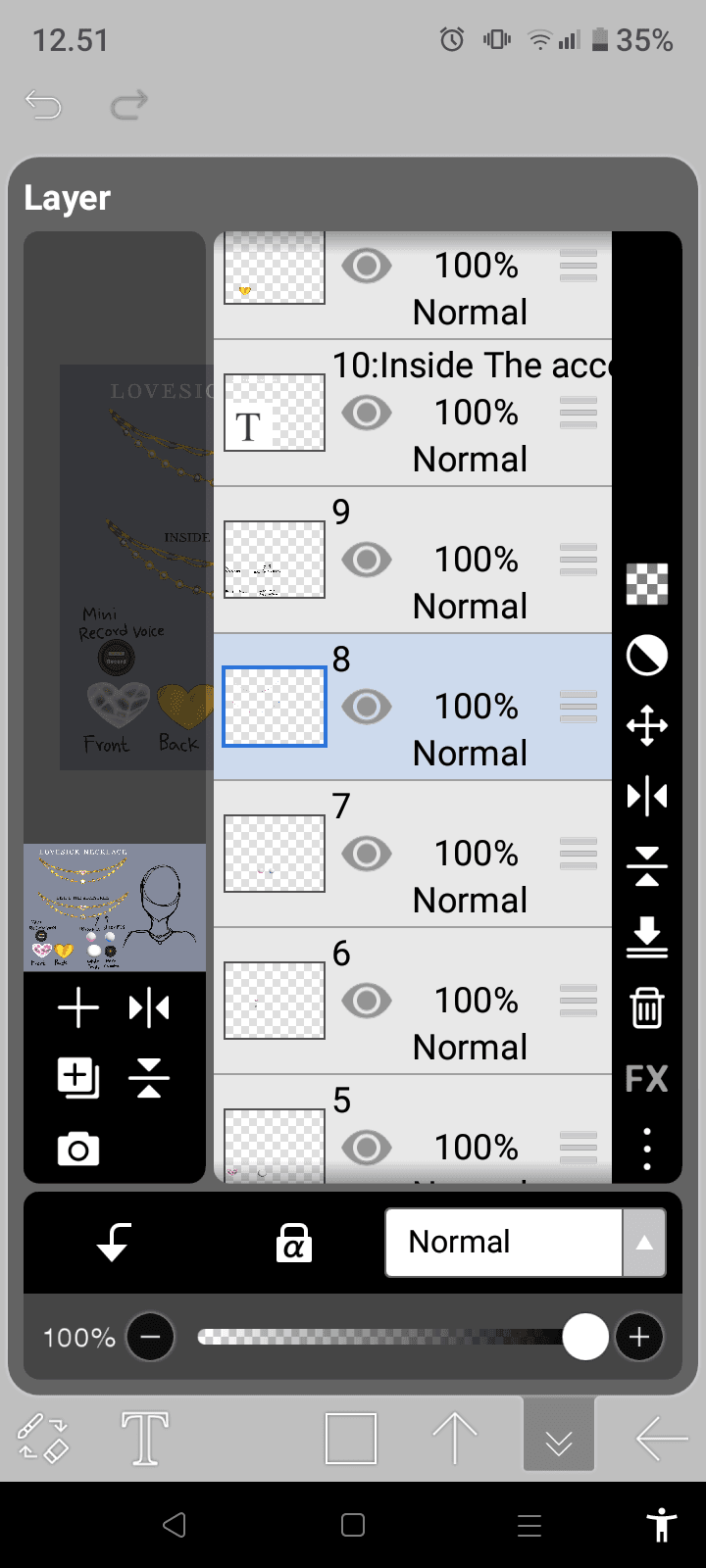Image resolution: width=706 pixels, height=1568 pixels.
Task: Tap the add new layer plus icon
Action: (x=78, y=1008)
